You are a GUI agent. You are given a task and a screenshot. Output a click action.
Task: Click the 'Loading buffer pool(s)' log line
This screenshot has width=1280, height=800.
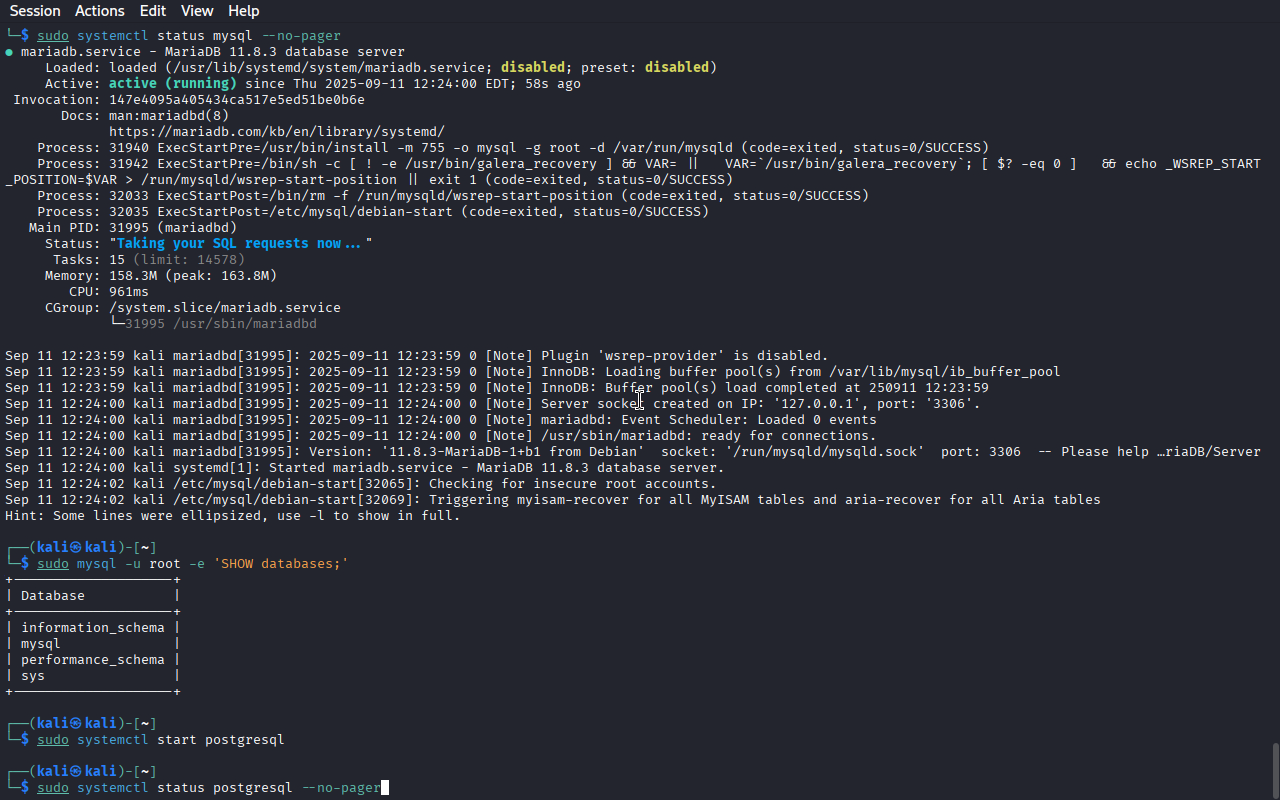pyautogui.click(x=533, y=372)
